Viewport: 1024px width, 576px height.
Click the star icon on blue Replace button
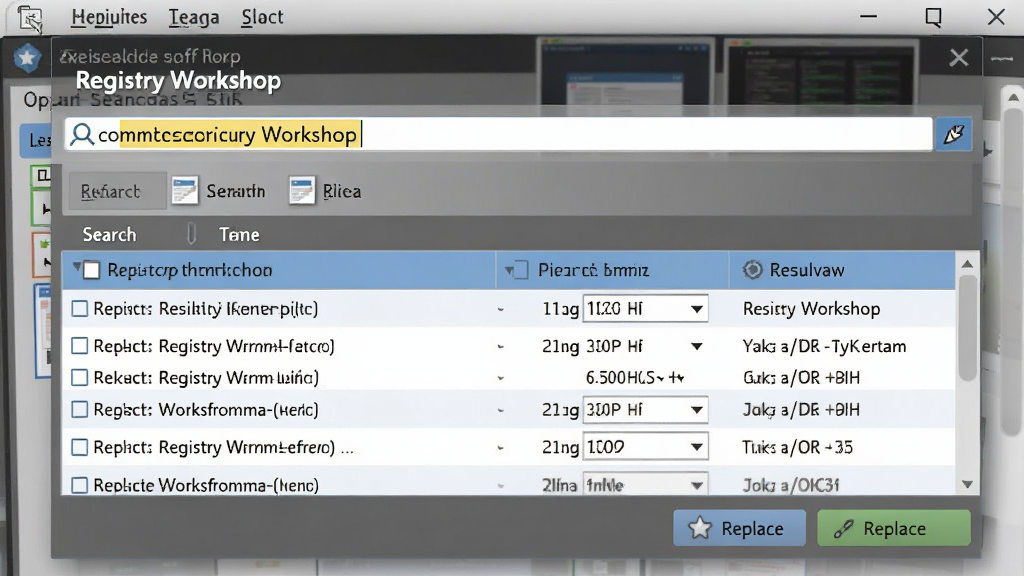pos(699,528)
